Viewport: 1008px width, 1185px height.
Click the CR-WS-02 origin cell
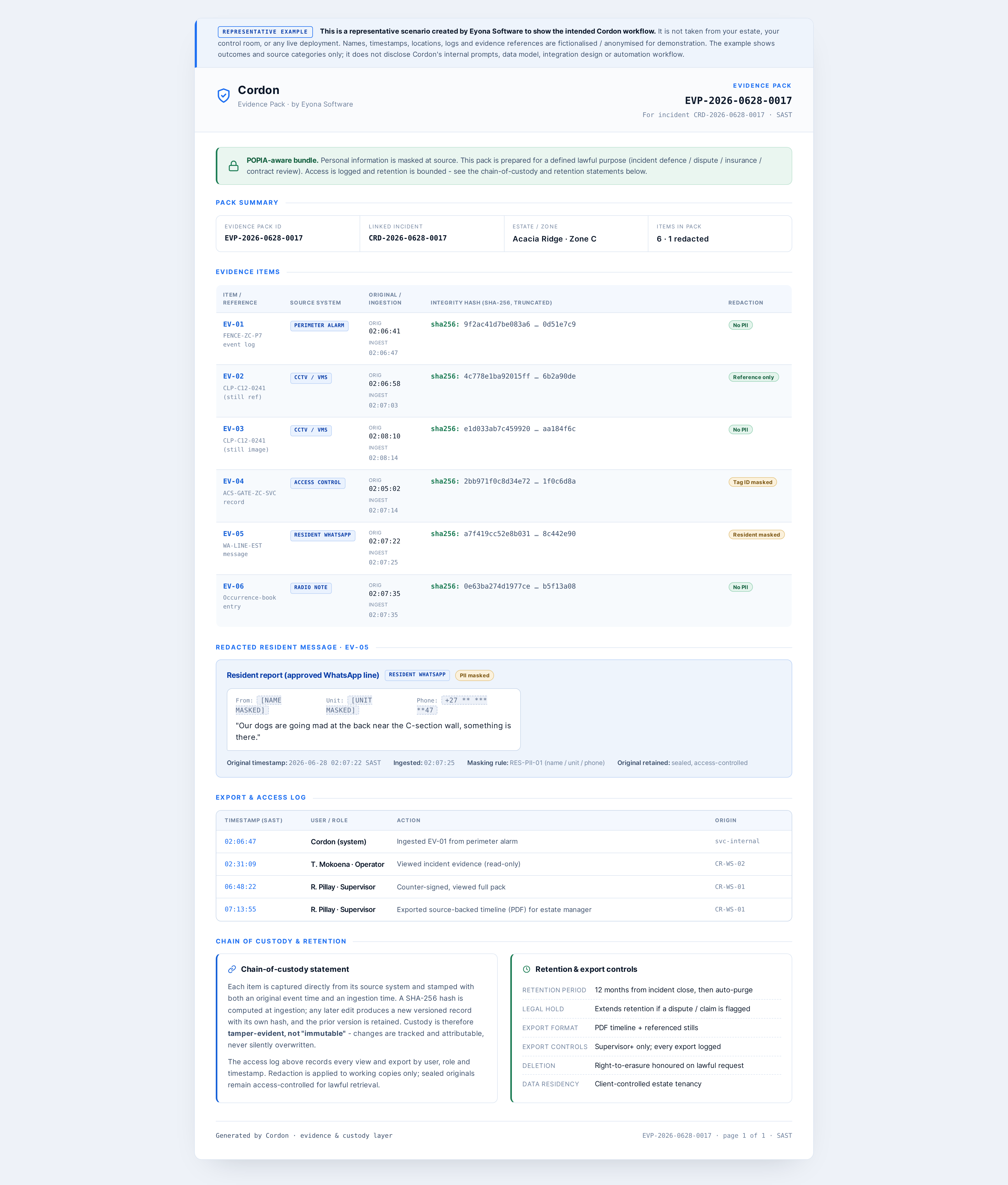coord(730,864)
